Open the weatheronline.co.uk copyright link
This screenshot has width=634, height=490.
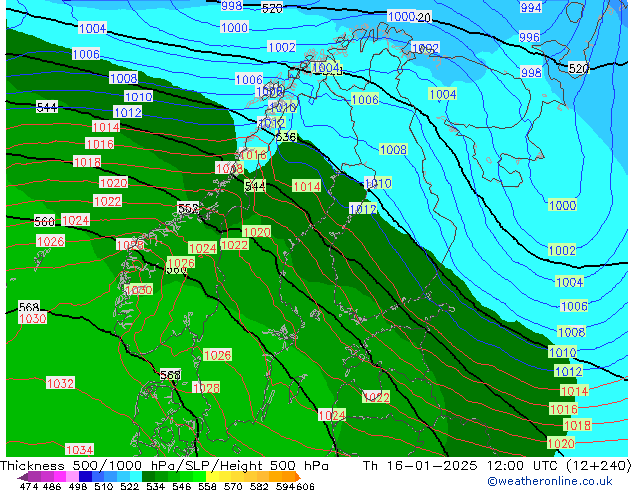pos(550,481)
